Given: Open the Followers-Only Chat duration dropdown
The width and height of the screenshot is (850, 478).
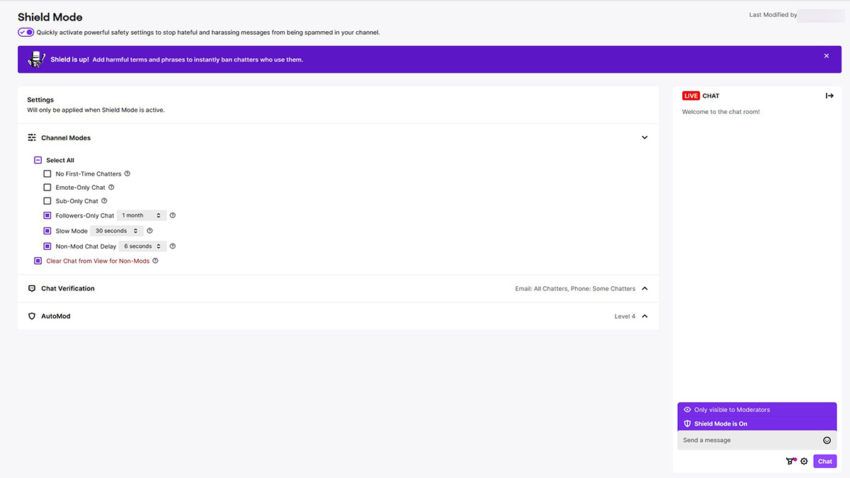Looking at the screenshot, I should [x=140, y=216].
